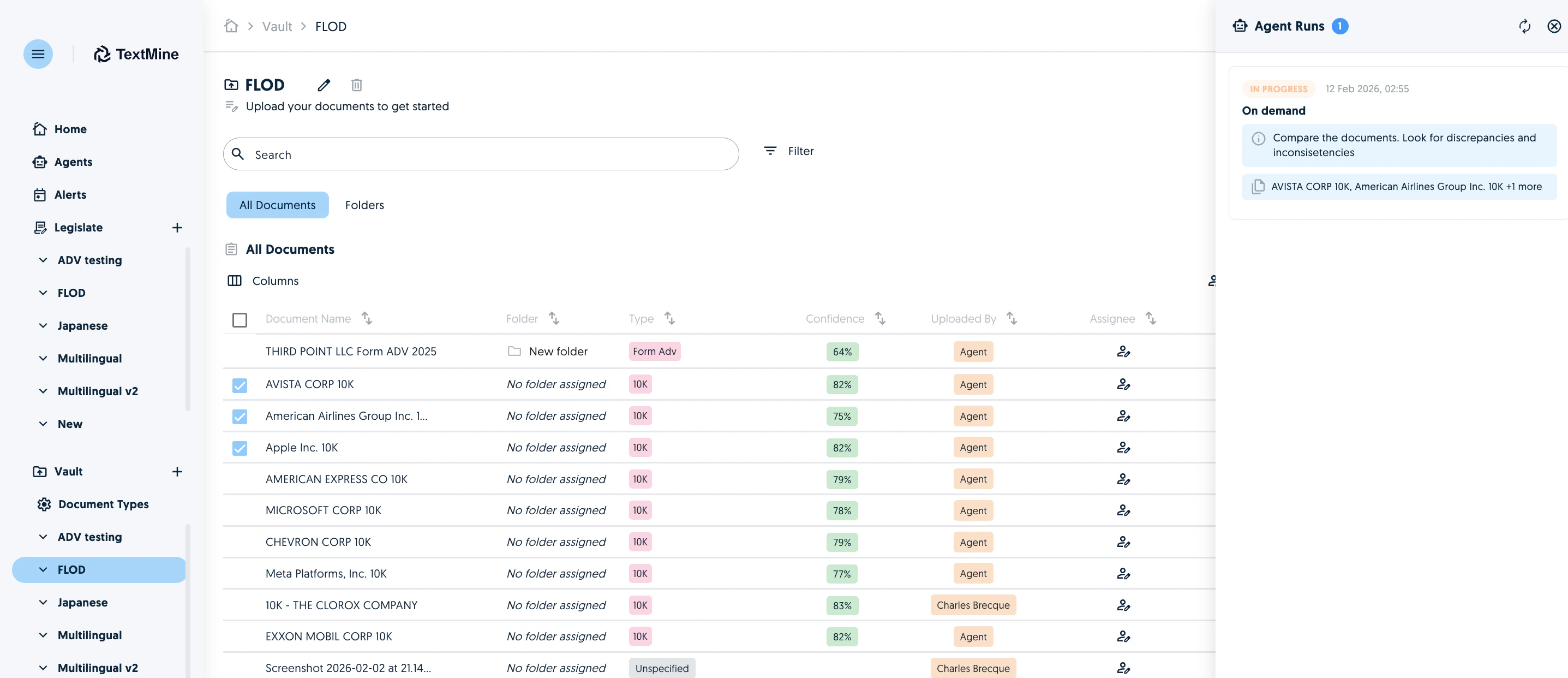The height and width of the screenshot is (678, 1568).
Task: Sort by Confidence column
Action: [x=880, y=318]
